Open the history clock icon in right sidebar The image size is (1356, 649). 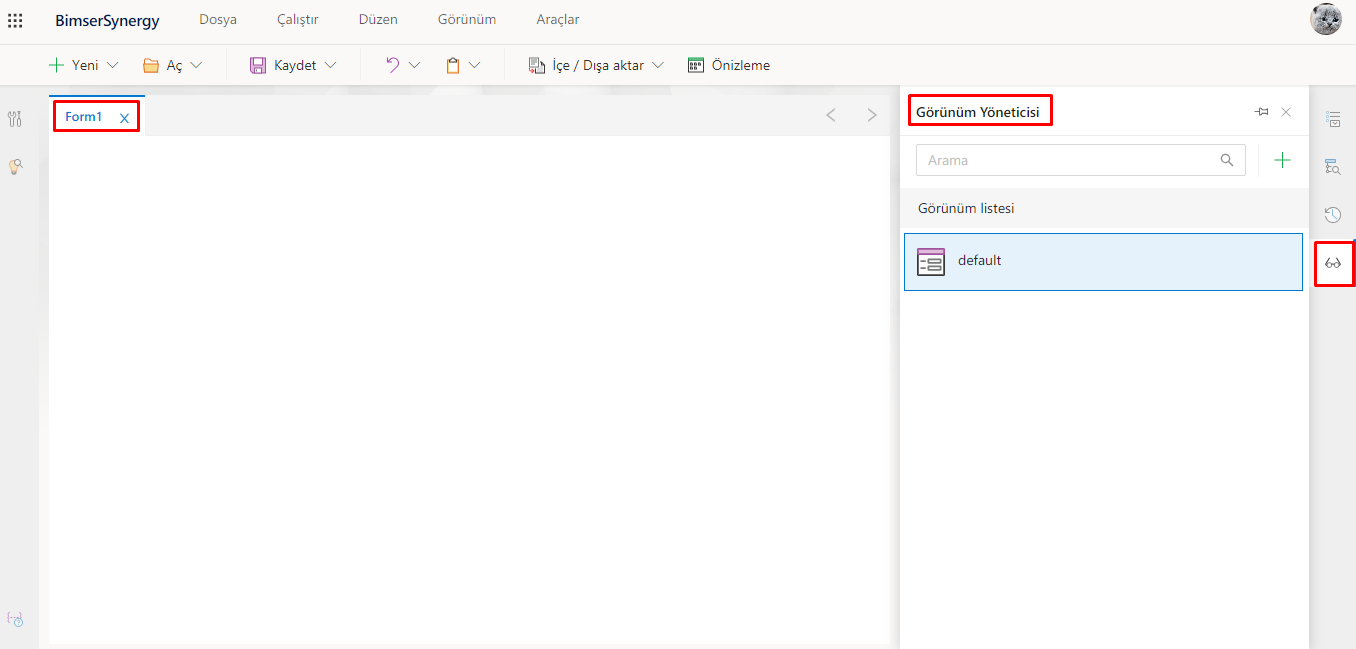tap(1332, 215)
